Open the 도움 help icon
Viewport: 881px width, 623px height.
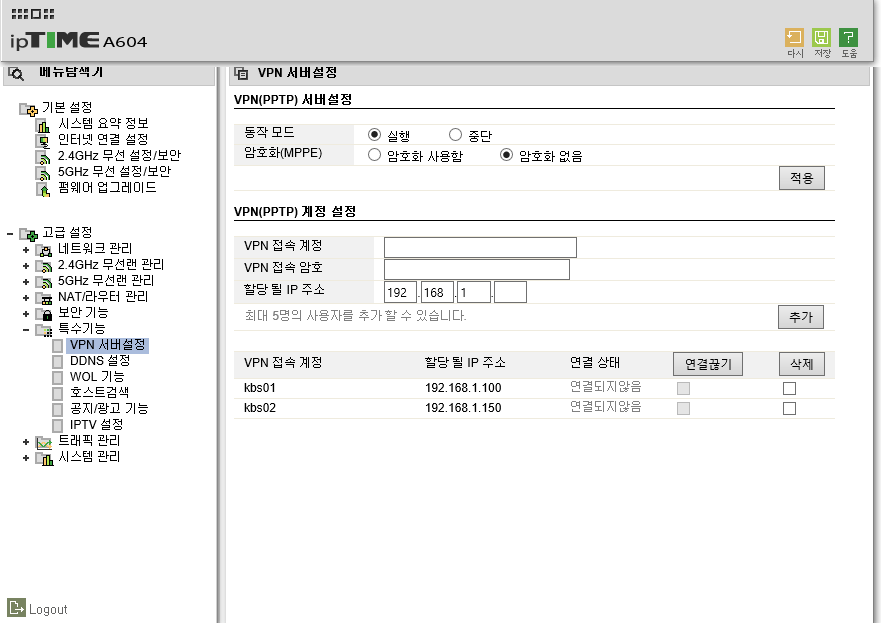pos(848,38)
